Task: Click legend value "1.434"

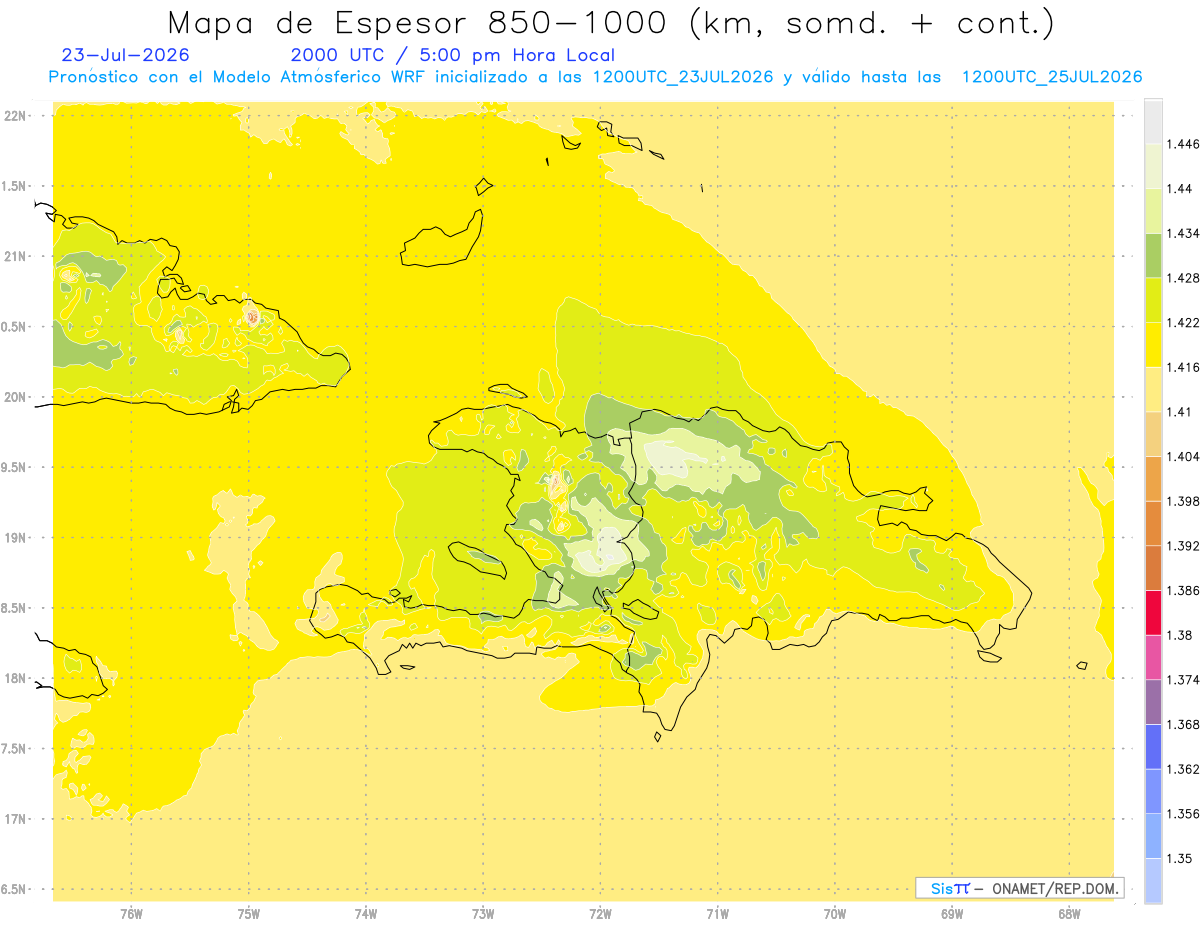Action: pyautogui.click(x=1183, y=233)
